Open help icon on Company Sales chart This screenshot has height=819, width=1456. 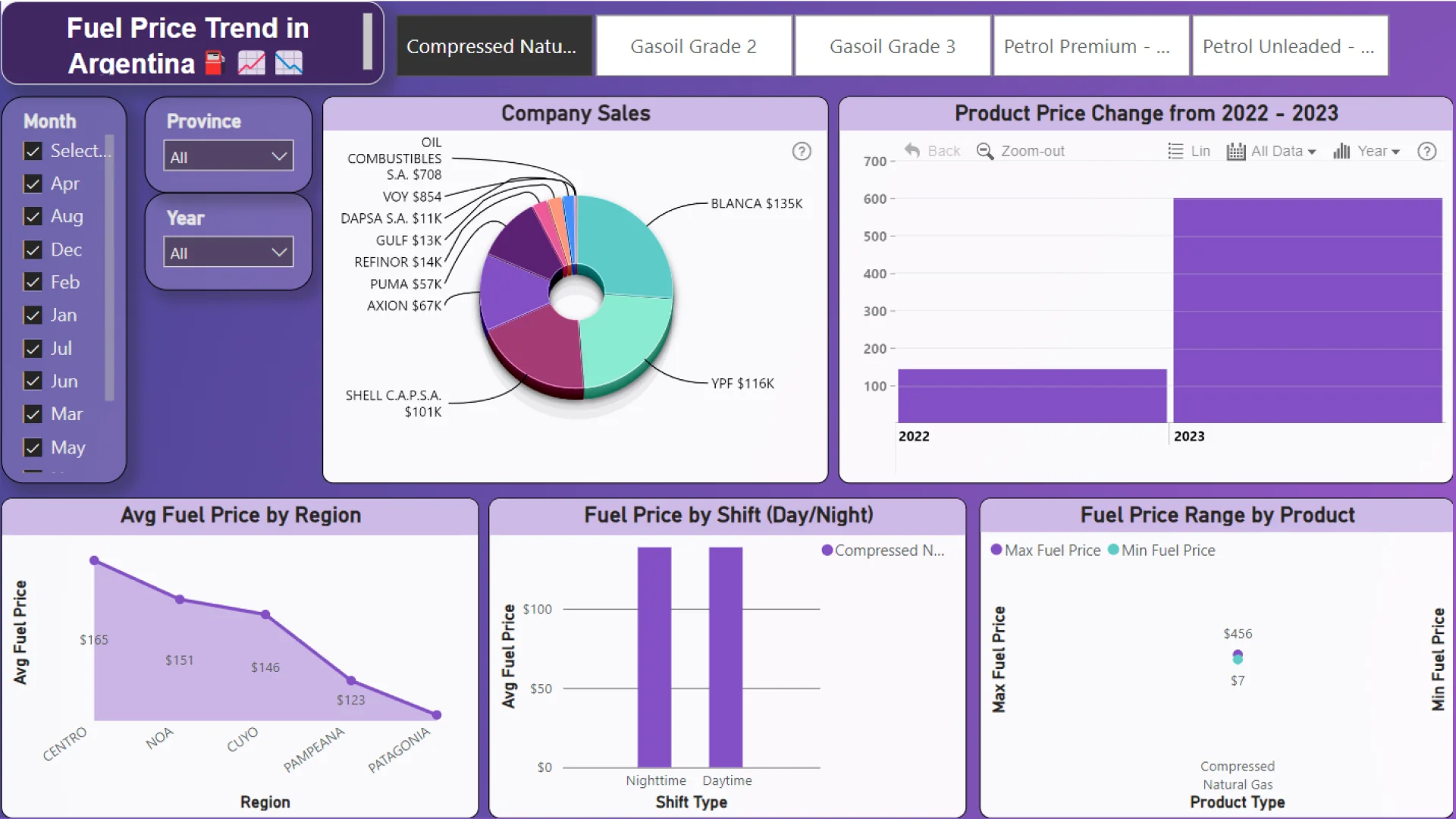(802, 151)
